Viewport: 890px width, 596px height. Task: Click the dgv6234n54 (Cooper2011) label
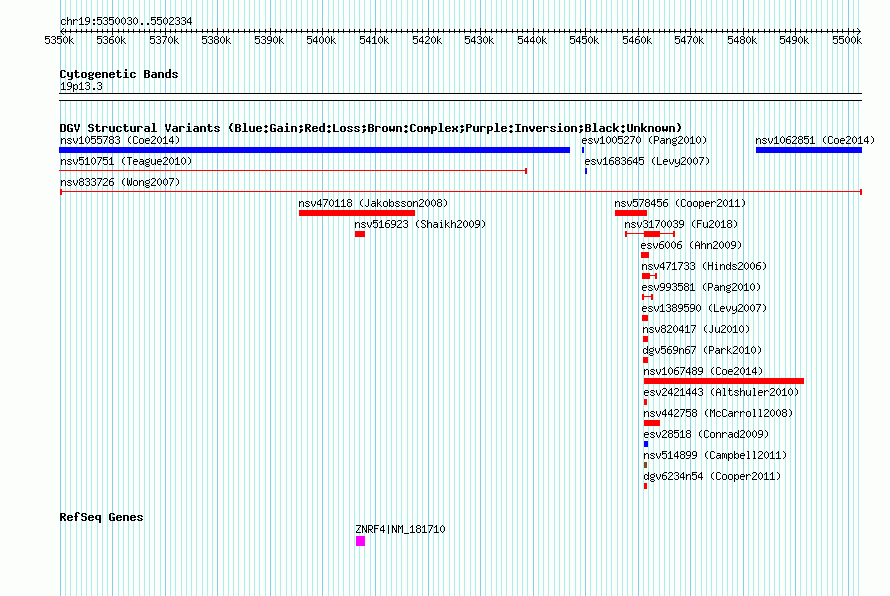tap(712, 476)
